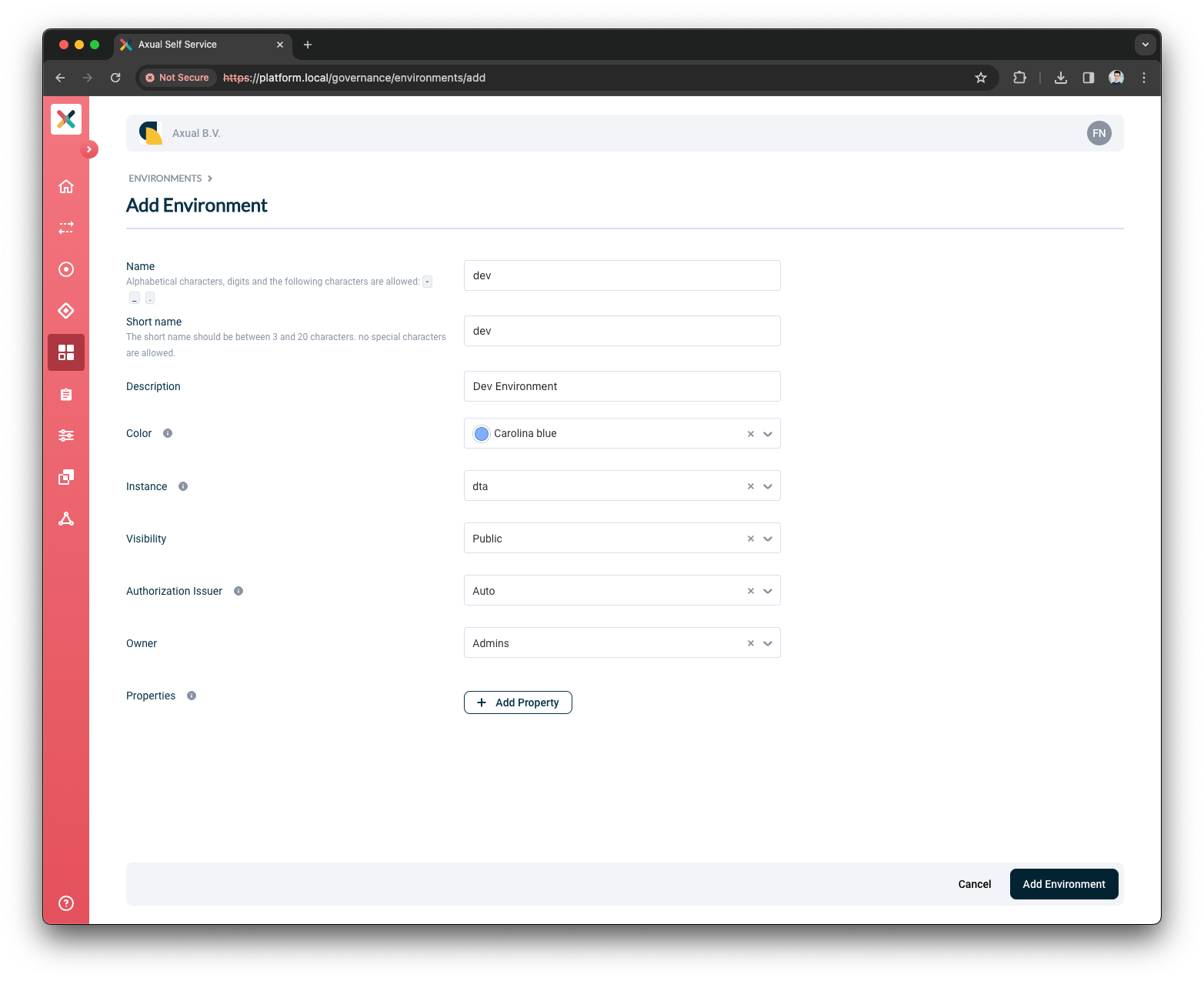1204x981 pixels.
Task: Open the active four-squares sidebar icon
Action: pos(66,352)
